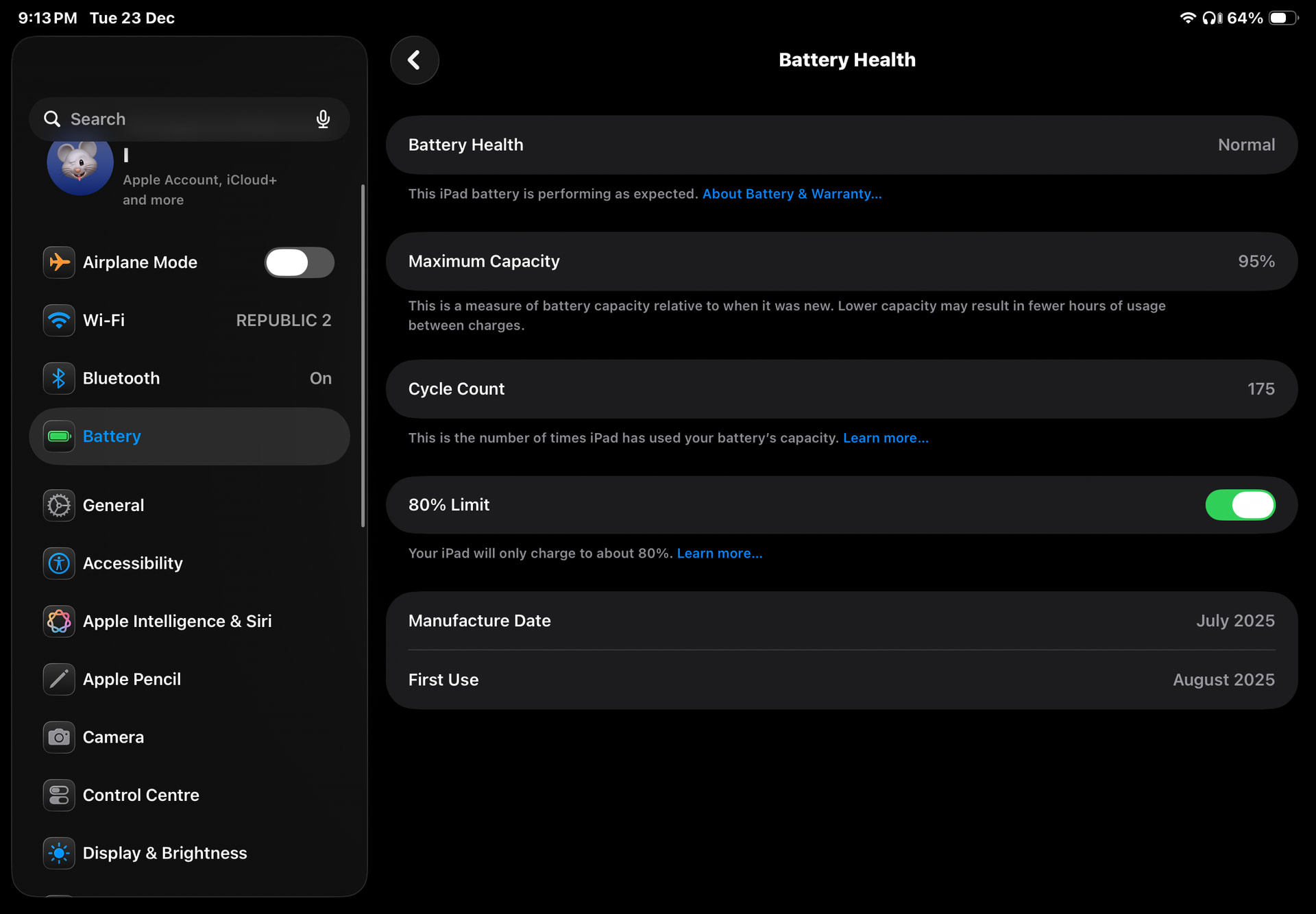Screen dimensions: 1316x914
Task: Click the Apple Pencil icon
Action: pos(59,679)
